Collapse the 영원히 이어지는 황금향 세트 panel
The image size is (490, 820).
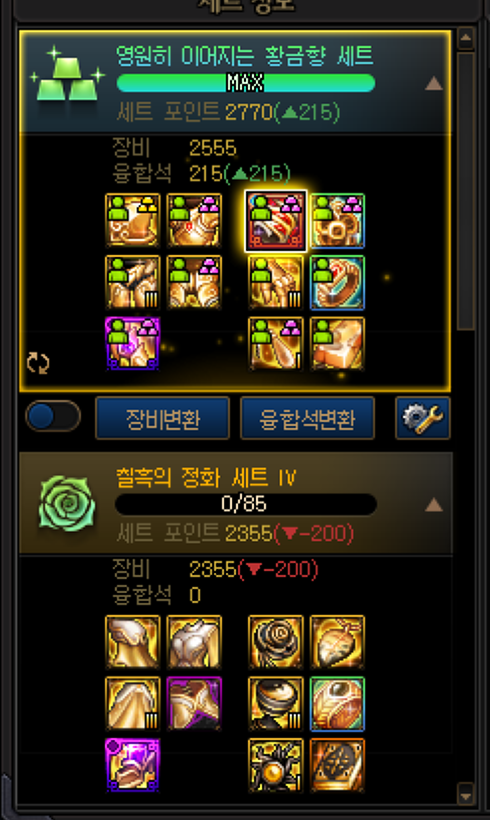[x=434, y=84]
